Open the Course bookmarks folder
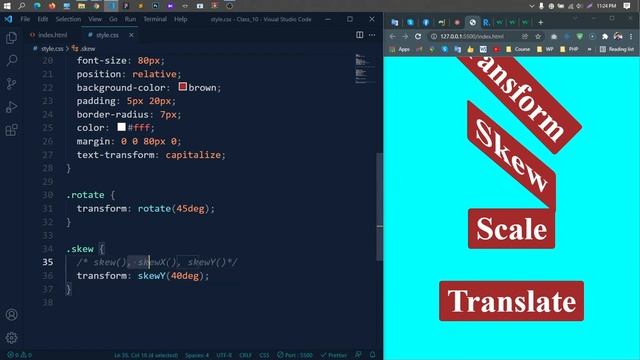 pos(518,49)
